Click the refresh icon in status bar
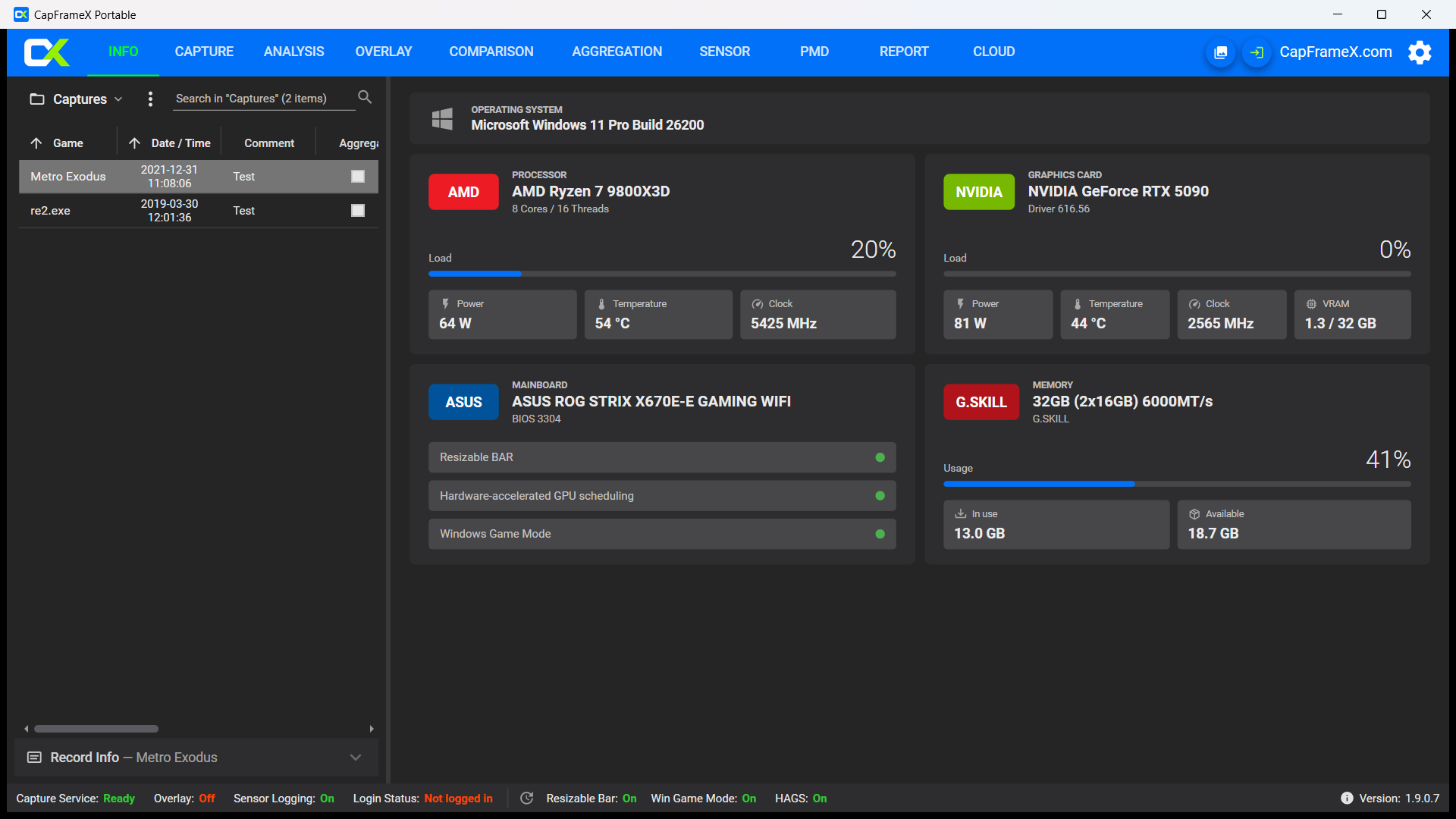The width and height of the screenshot is (1456, 819). pos(527,798)
